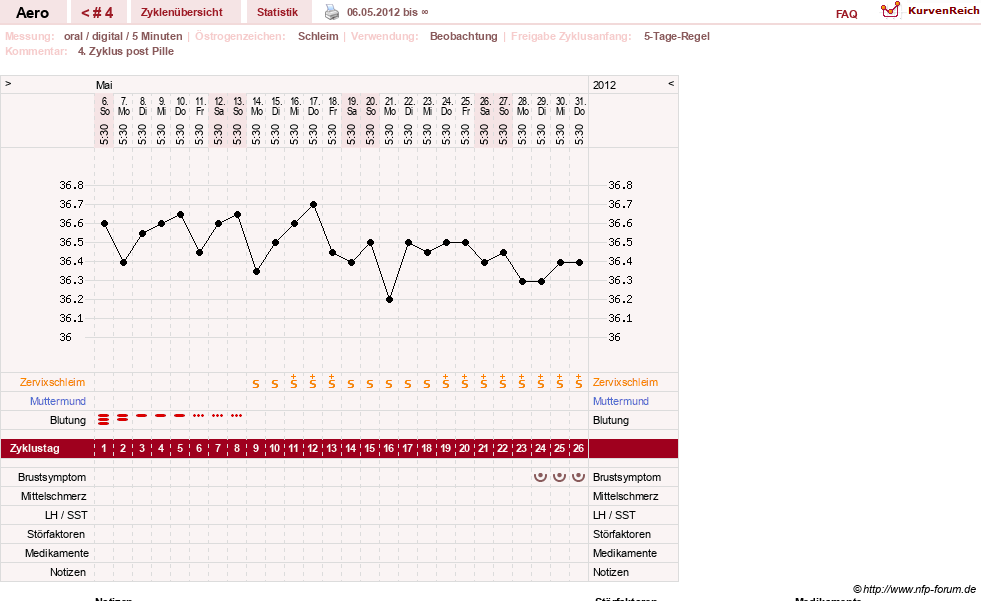Click the Brustsymptom icon on cycle day 25
The height and width of the screenshot is (601, 981).
pos(559,477)
